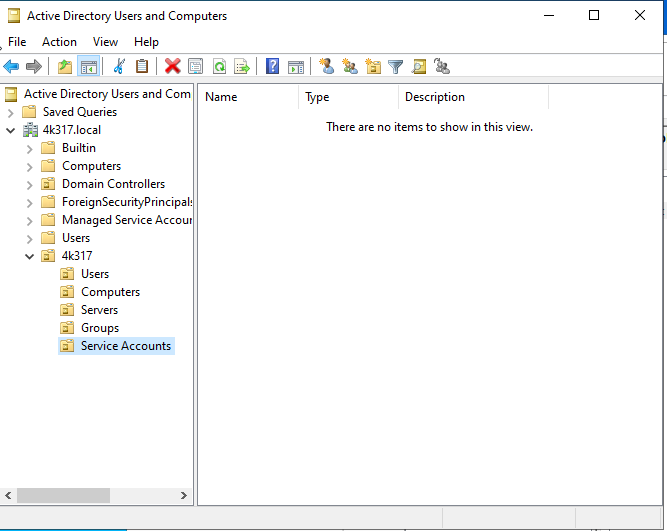This screenshot has width=667, height=531.
Task: Click the Refresh toolbar icon
Action: point(218,67)
